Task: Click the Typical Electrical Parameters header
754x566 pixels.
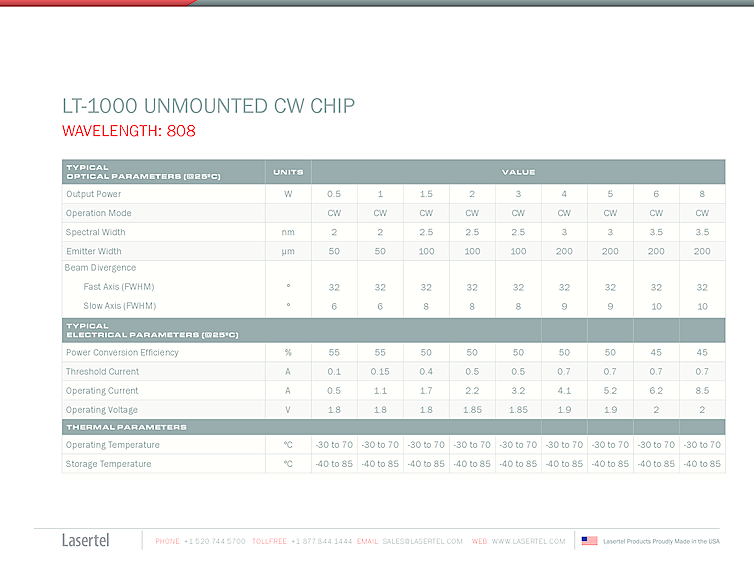Action: point(151,331)
